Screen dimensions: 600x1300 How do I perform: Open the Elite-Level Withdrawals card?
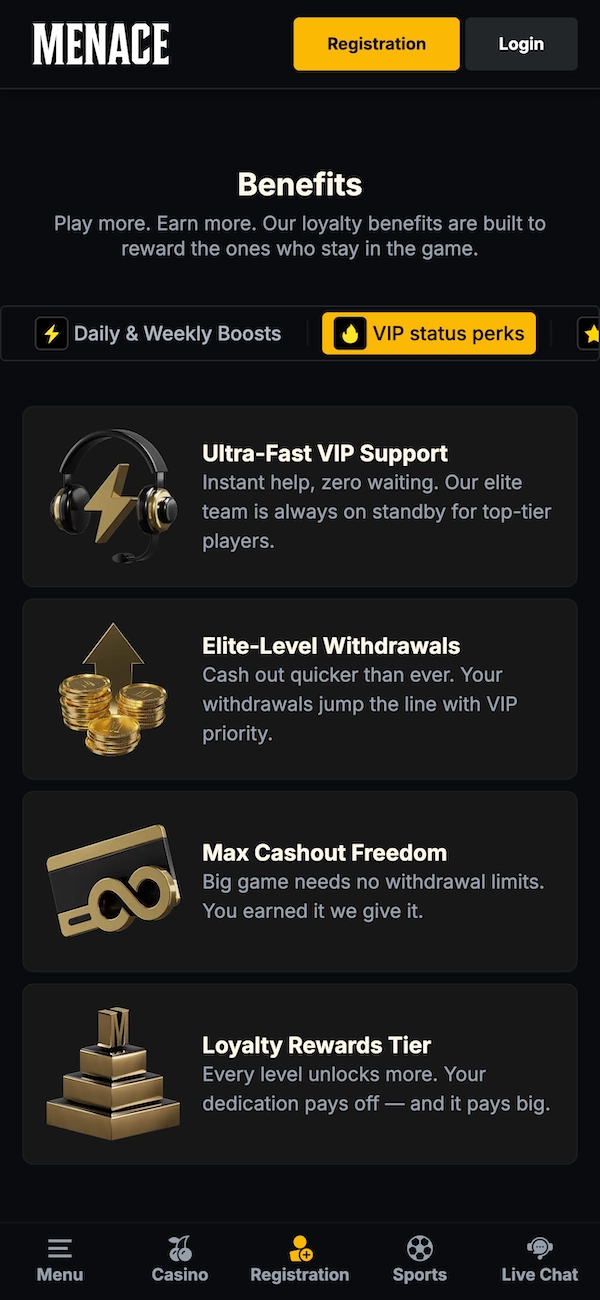[x=300, y=688]
